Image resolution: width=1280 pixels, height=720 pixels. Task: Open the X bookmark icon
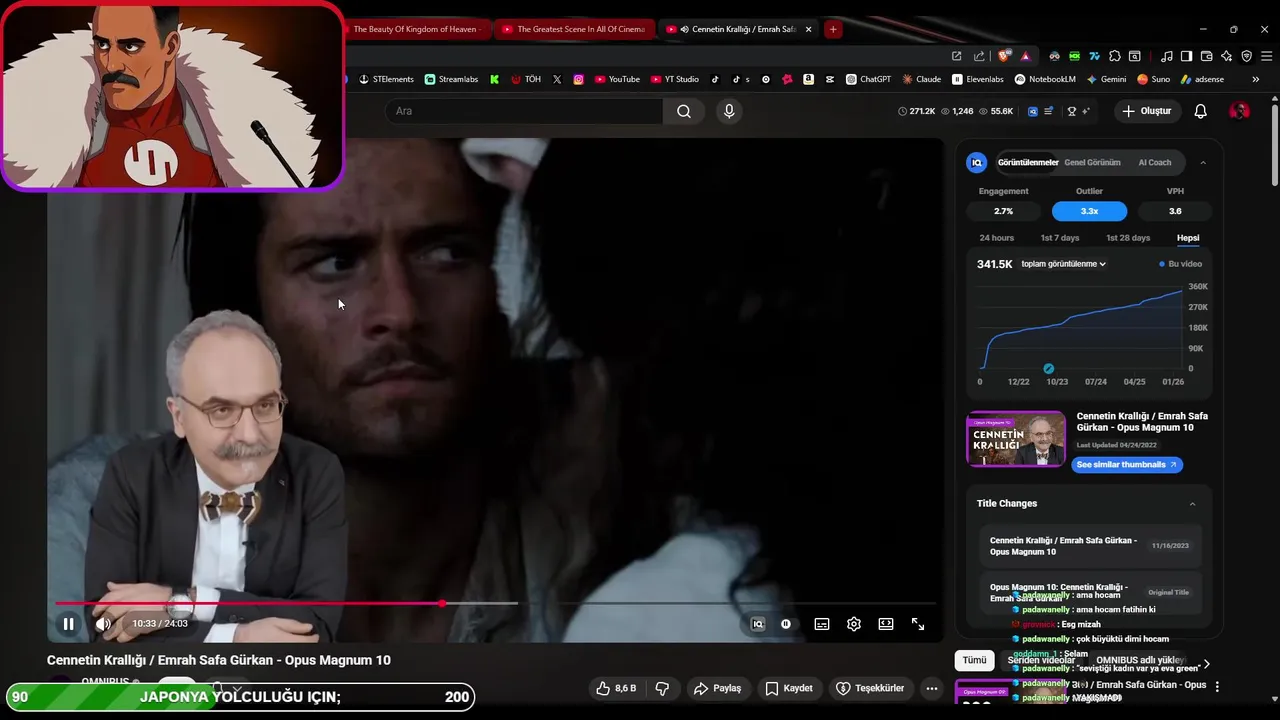557,79
